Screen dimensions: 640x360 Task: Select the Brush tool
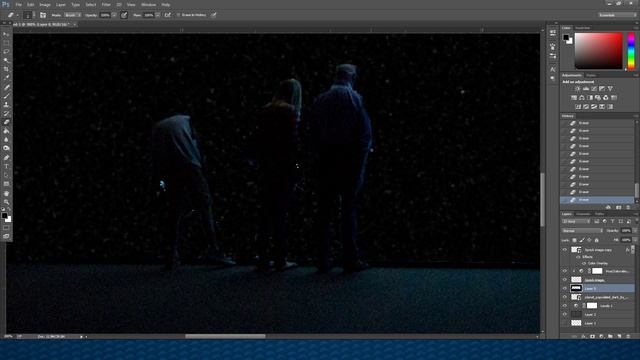point(6,96)
